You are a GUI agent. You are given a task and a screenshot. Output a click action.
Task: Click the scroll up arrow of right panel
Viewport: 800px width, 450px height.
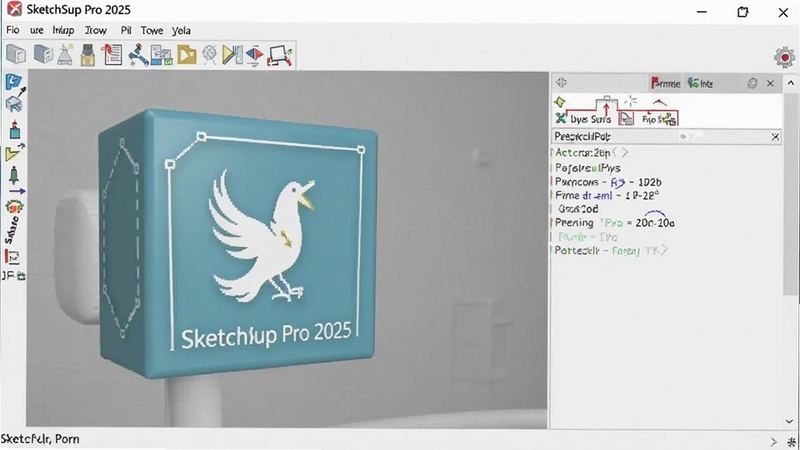point(790,82)
